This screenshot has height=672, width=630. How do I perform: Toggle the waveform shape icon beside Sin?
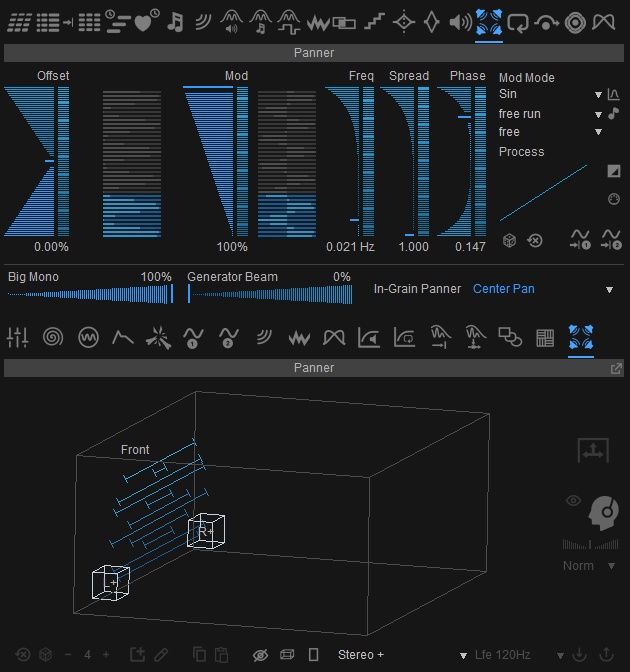pyautogui.click(x=614, y=94)
